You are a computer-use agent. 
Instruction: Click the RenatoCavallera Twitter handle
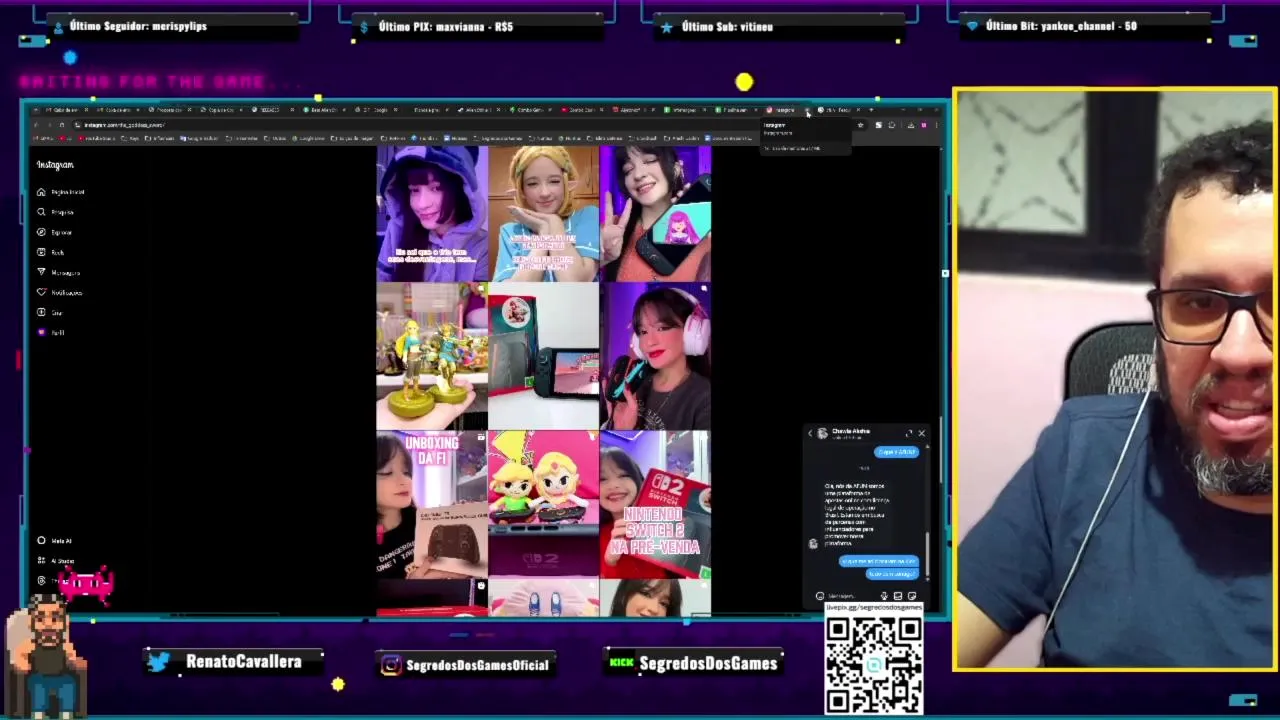(x=243, y=662)
